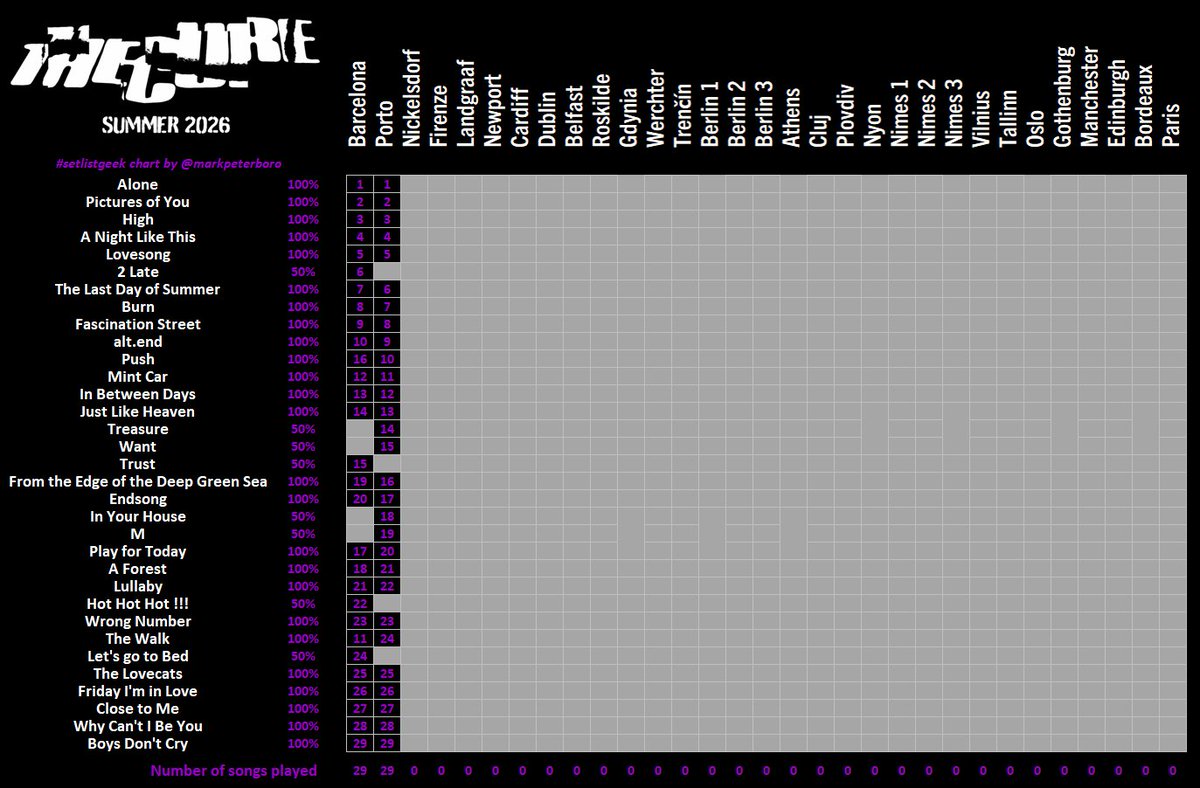Select the song title Alone
This screenshot has height=788, width=1200.
(138, 184)
